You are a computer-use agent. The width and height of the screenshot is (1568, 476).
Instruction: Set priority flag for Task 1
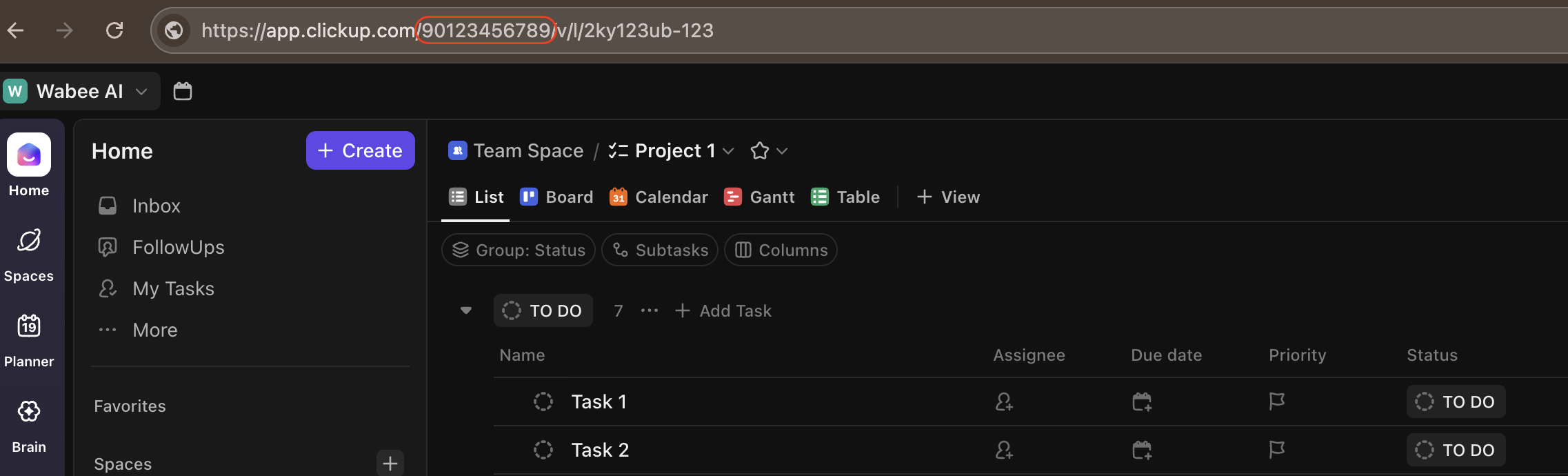point(1276,401)
